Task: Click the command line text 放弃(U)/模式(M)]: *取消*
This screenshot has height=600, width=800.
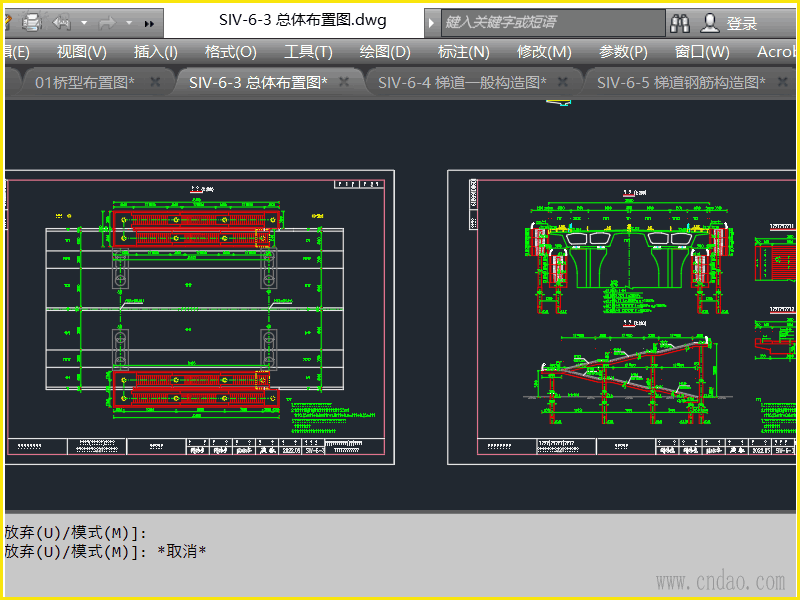Action: [x=105, y=552]
